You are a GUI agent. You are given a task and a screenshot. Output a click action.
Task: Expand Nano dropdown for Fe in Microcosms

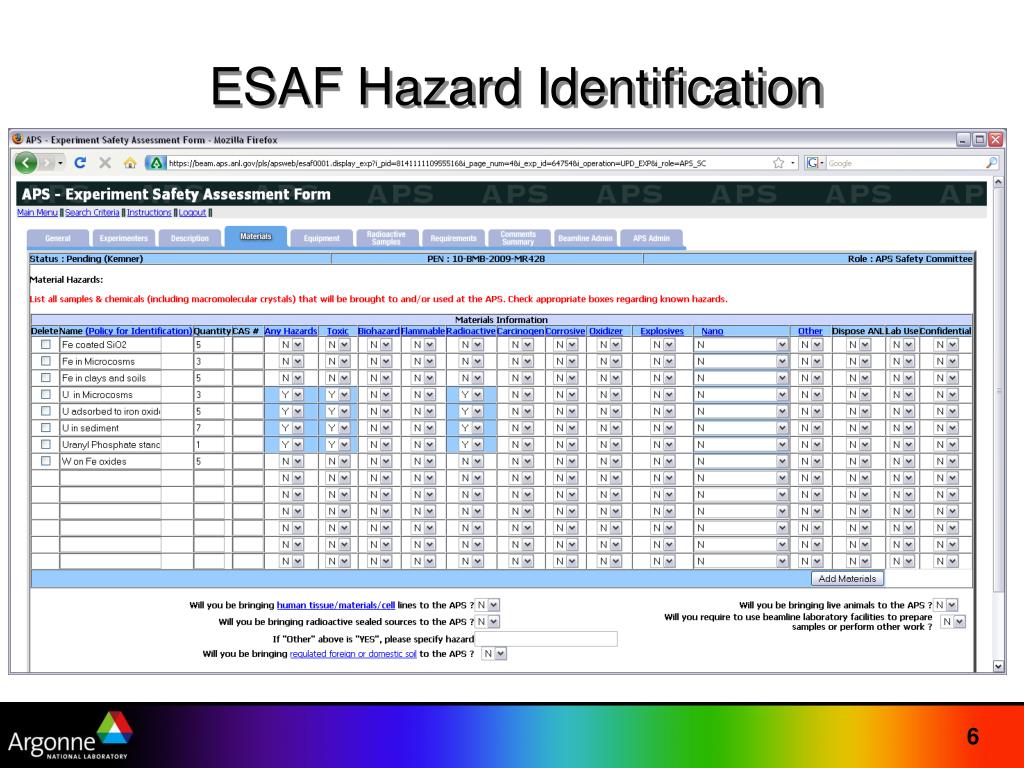741,361
